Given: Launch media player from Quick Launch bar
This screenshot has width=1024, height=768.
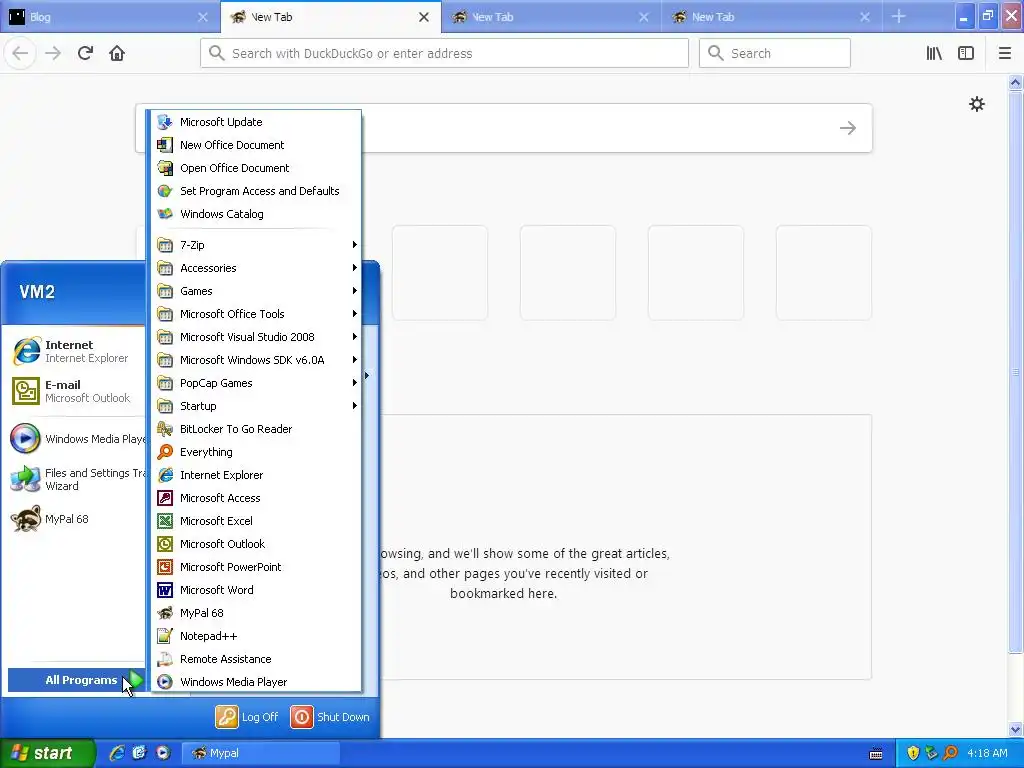Looking at the screenshot, I should tap(163, 753).
